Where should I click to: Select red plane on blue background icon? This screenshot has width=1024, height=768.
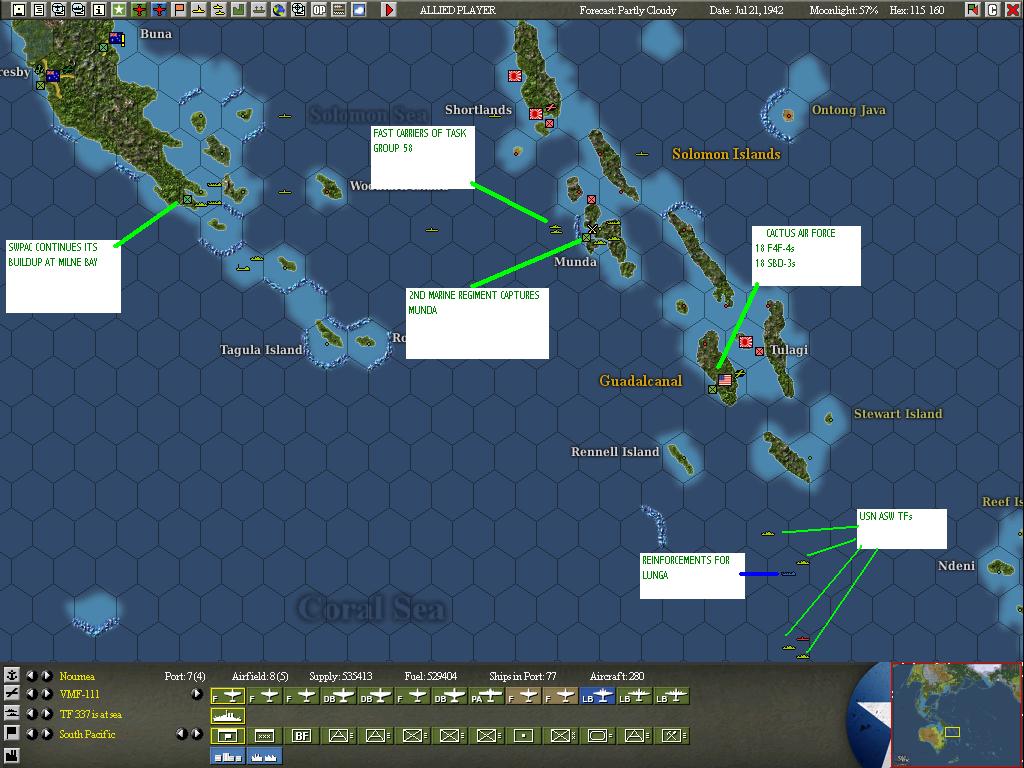pos(159,10)
